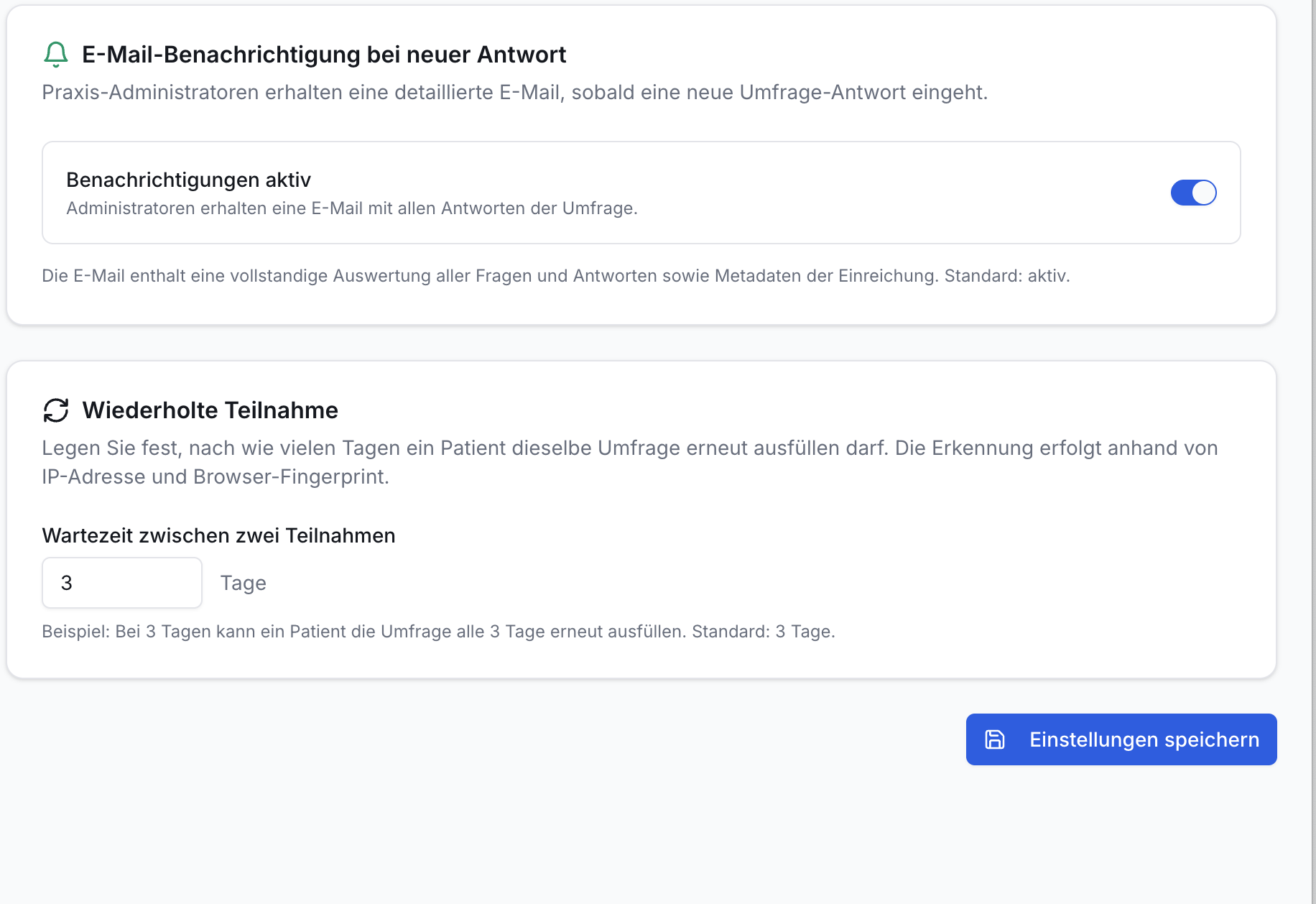Image resolution: width=1316 pixels, height=904 pixels.
Task: Click the "Benachrichtigungen aktiv" label
Action: (x=188, y=180)
